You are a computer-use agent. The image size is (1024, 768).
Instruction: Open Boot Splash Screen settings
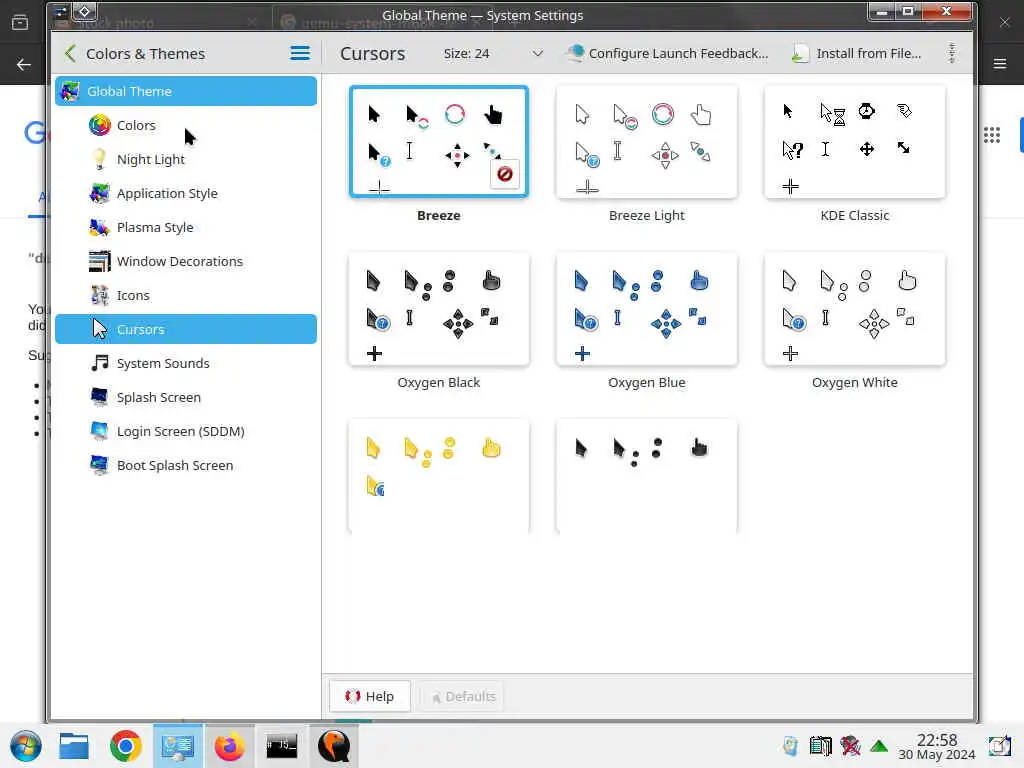[x=186, y=465]
